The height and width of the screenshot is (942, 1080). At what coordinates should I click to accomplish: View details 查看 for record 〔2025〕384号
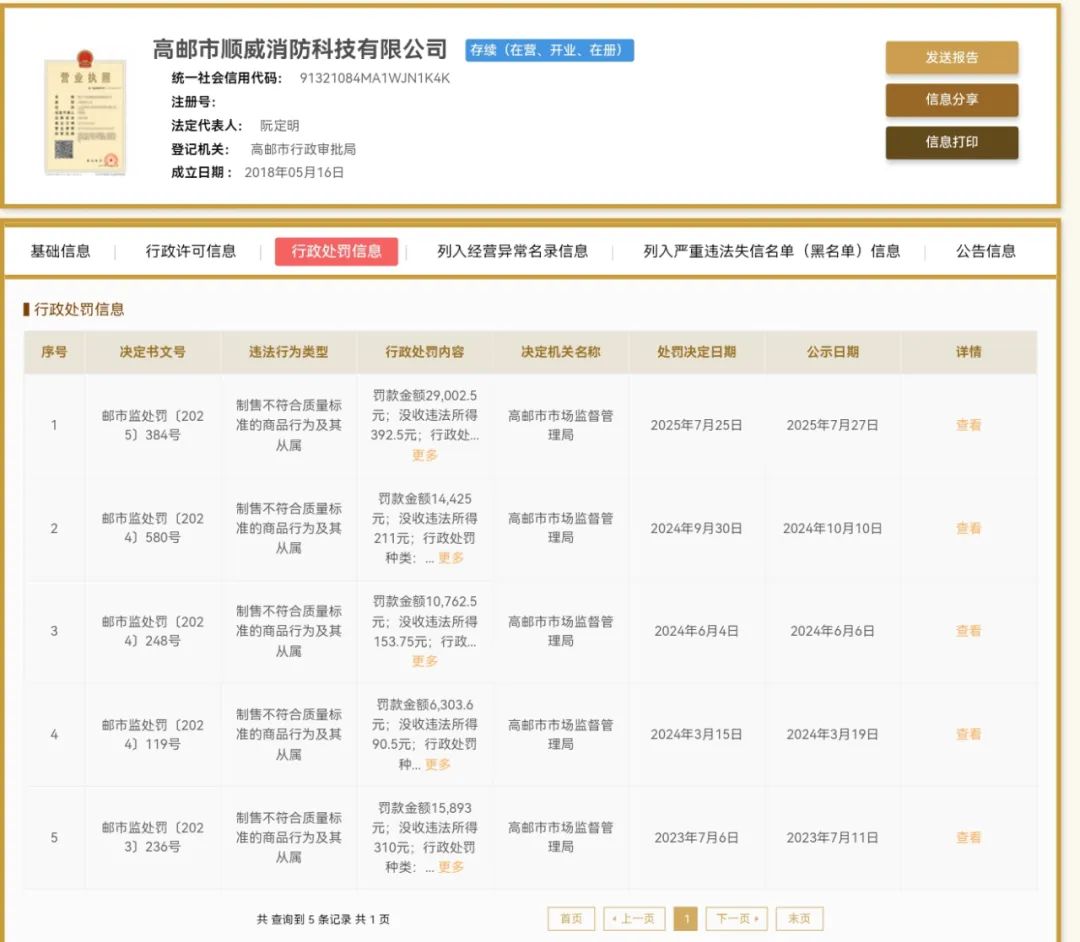(x=968, y=425)
